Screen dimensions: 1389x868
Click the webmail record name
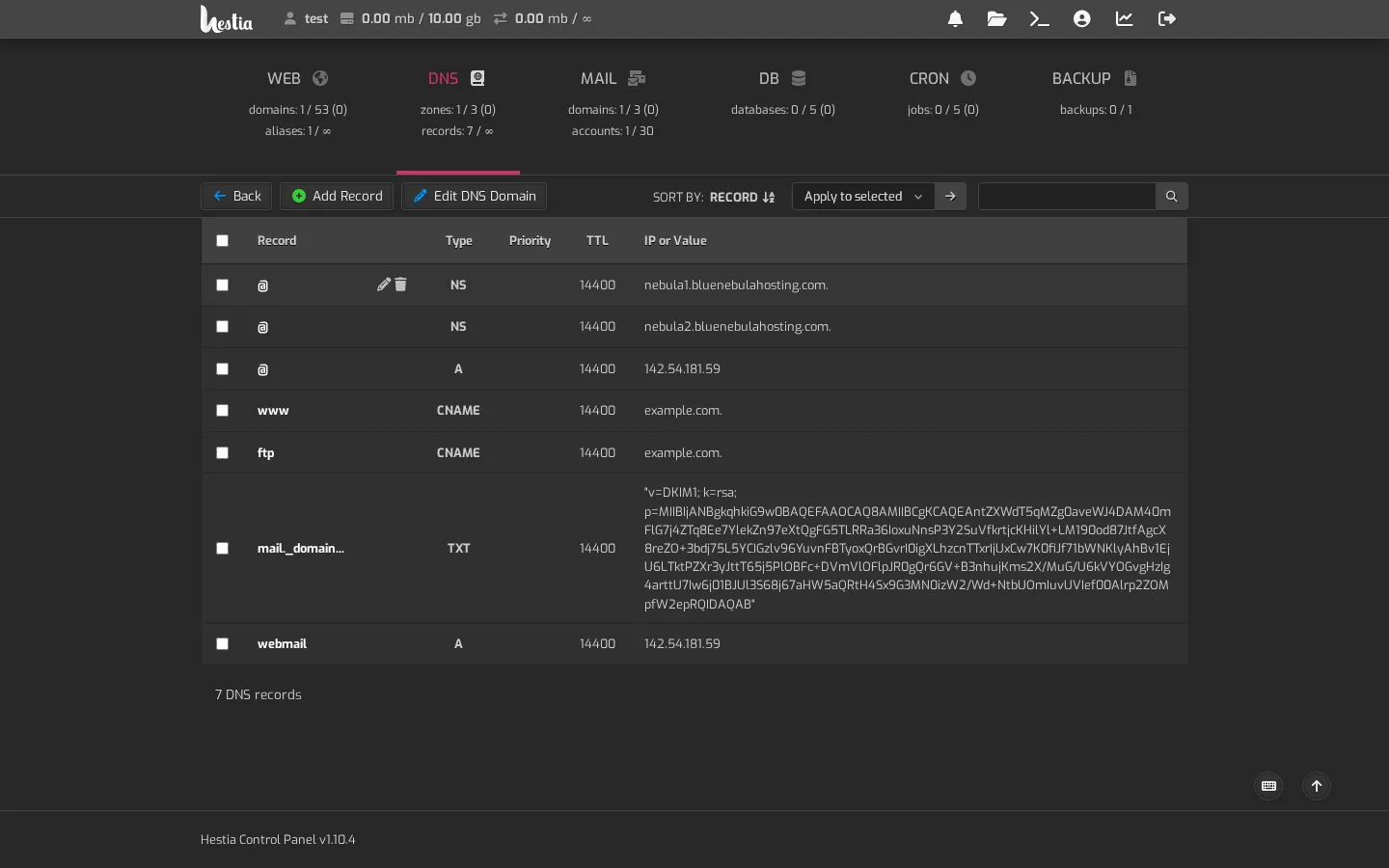(x=282, y=643)
